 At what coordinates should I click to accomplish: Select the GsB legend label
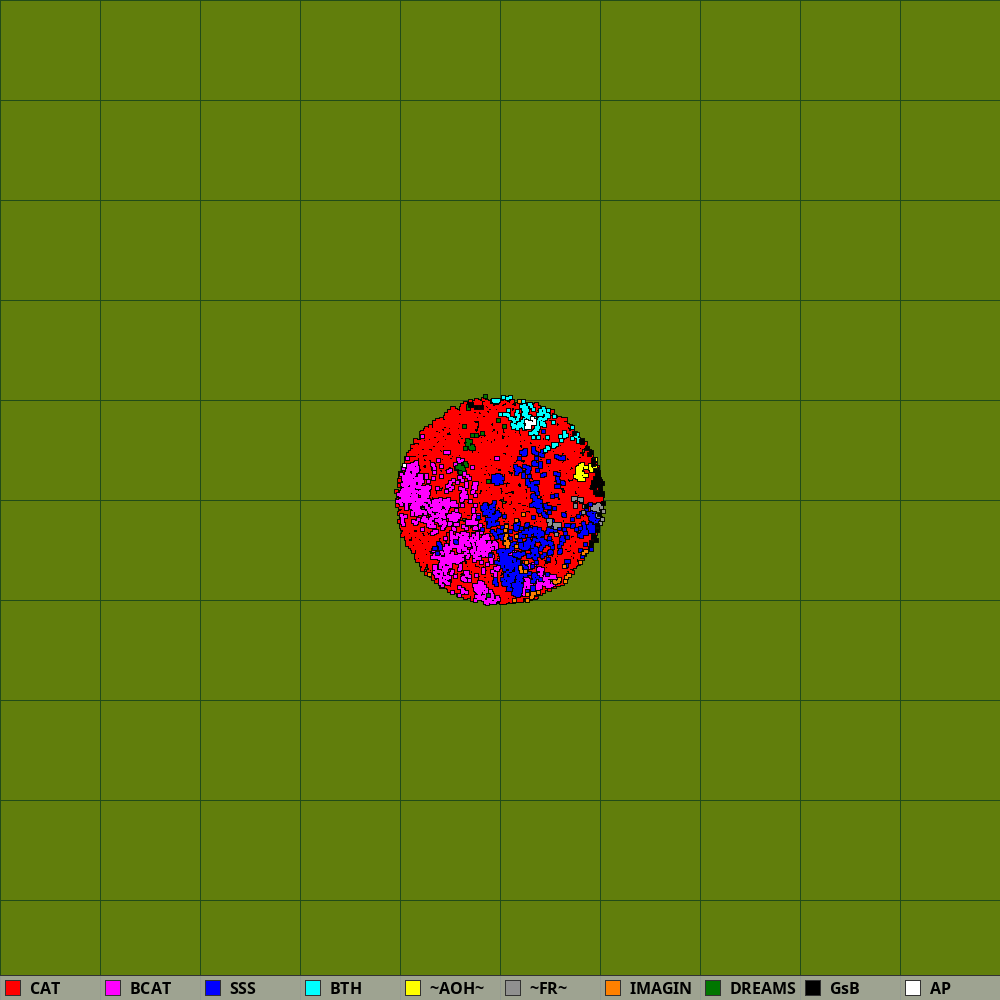[845, 988]
